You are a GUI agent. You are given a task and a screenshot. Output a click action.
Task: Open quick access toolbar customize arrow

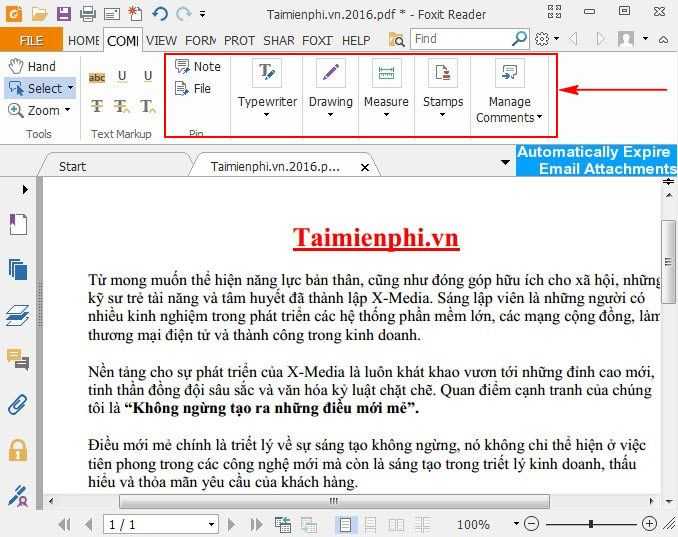[x=202, y=14]
